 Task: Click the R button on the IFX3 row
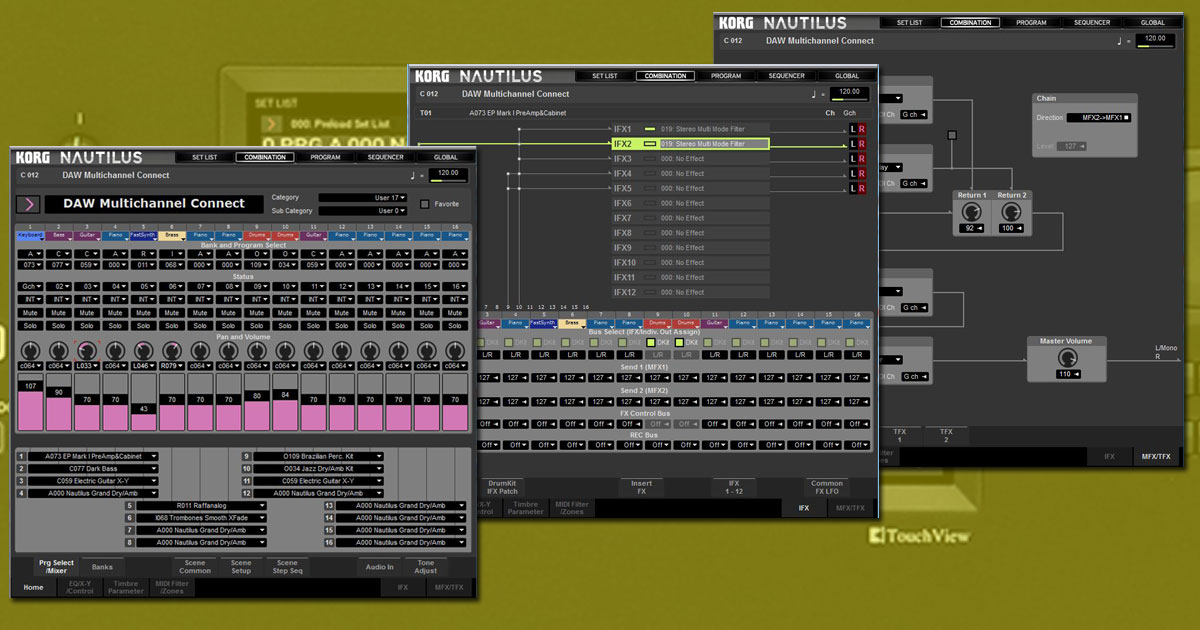click(863, 159)
